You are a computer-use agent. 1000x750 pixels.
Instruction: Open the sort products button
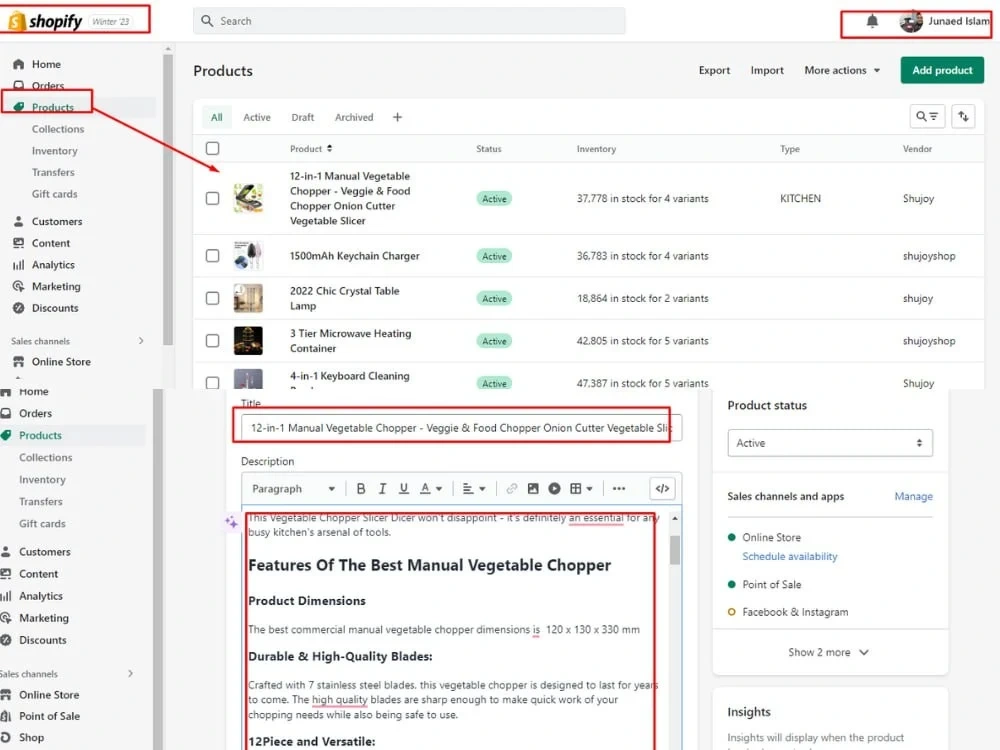coord(963,116)
